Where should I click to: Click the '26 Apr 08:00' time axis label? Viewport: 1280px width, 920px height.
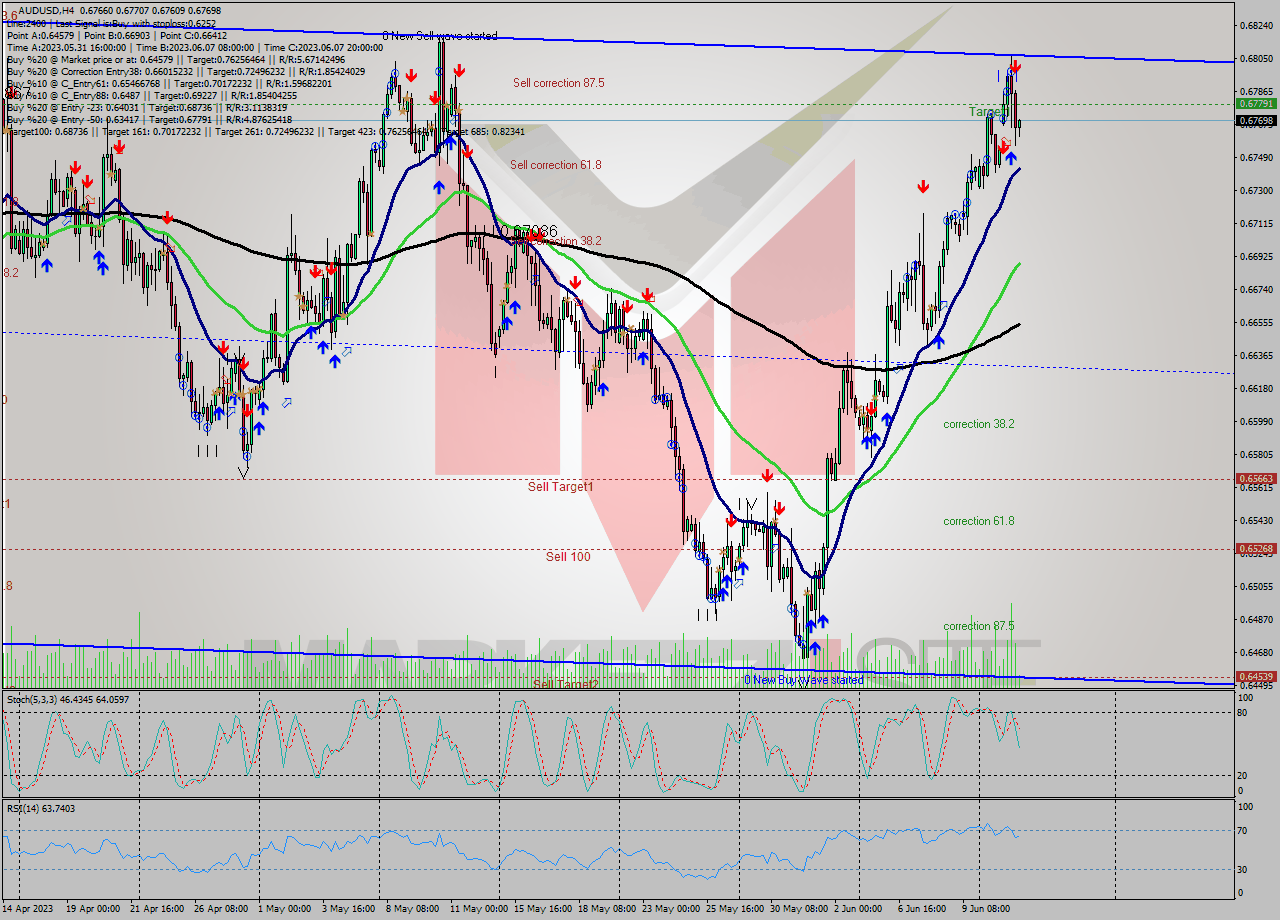(220, 909)
